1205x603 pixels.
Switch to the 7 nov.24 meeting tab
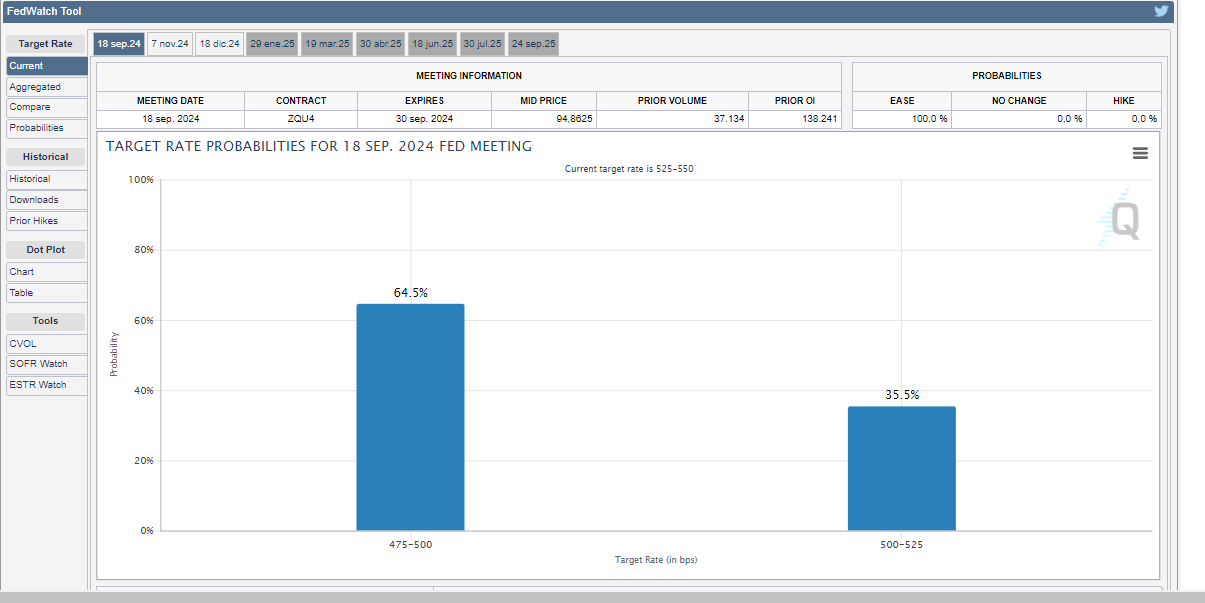(170, 44)
